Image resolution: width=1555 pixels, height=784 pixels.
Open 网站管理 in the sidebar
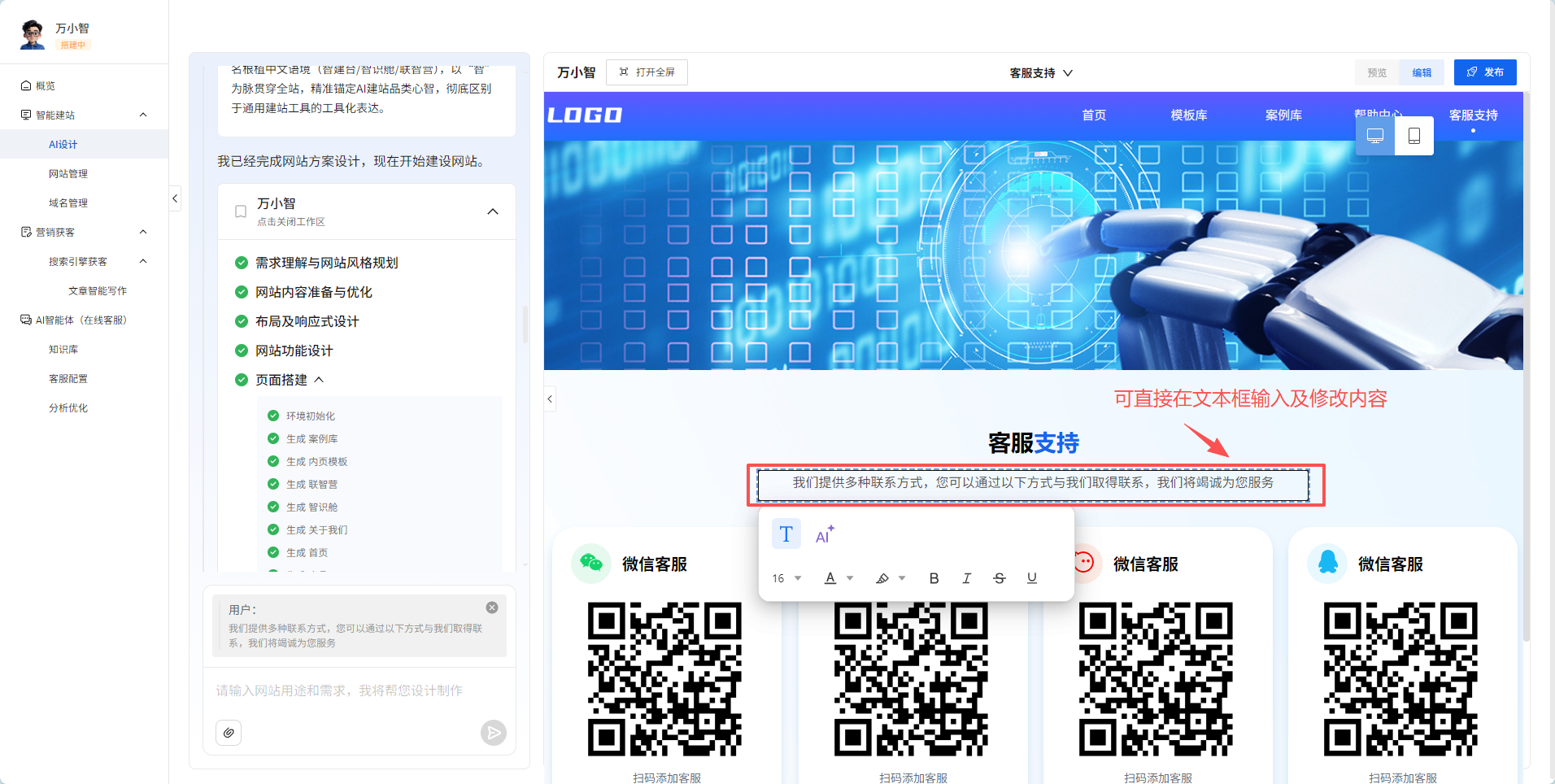click(68, 174)
